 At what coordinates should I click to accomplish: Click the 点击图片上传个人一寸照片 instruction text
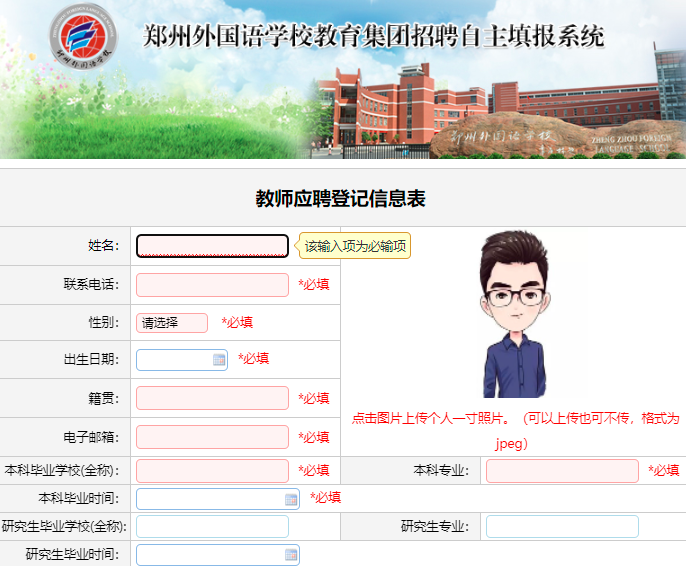pos(432,418)
